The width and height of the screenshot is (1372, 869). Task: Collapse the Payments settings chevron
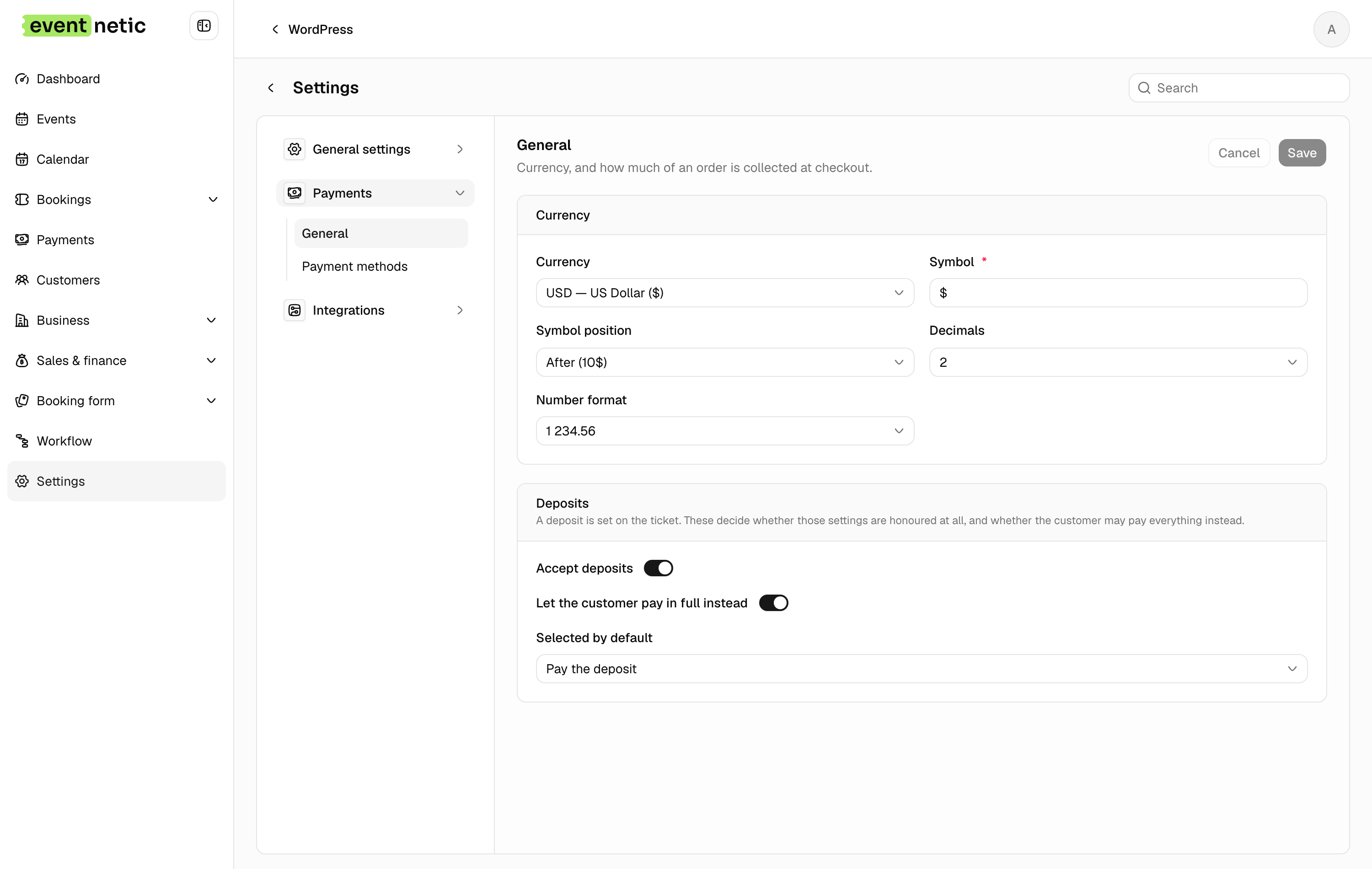(460, 193)
